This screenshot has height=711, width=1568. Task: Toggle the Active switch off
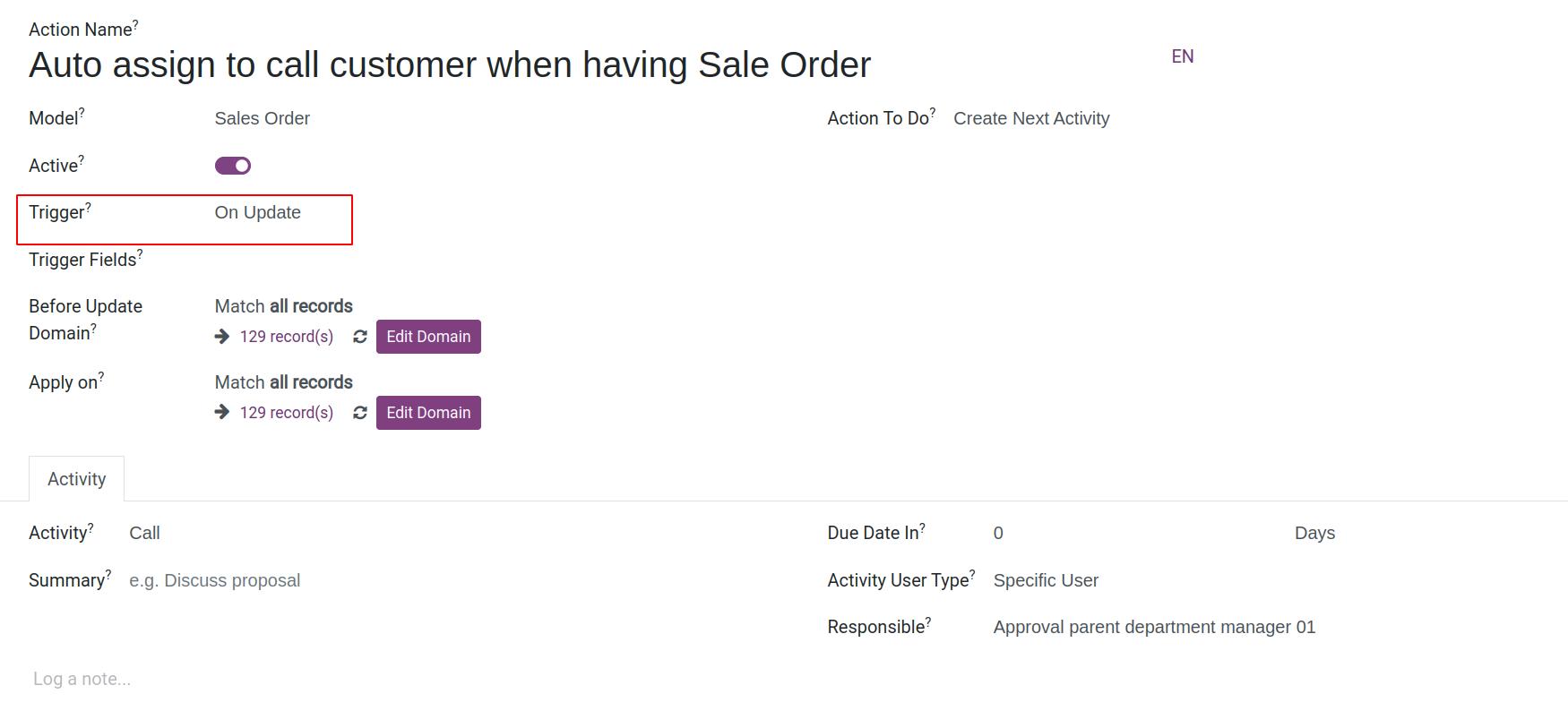[233, 166]
